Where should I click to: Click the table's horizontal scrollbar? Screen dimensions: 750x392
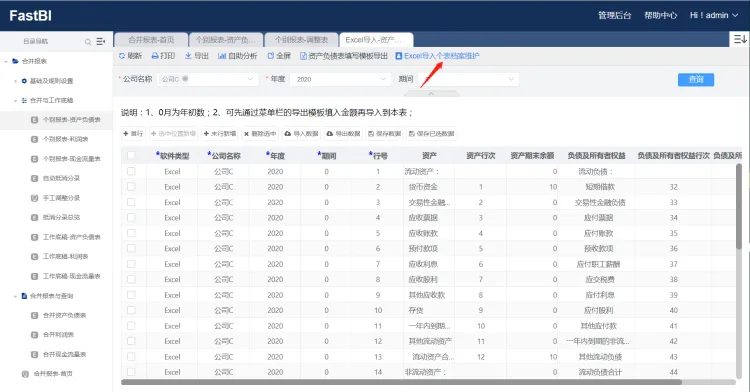point(401,382)
